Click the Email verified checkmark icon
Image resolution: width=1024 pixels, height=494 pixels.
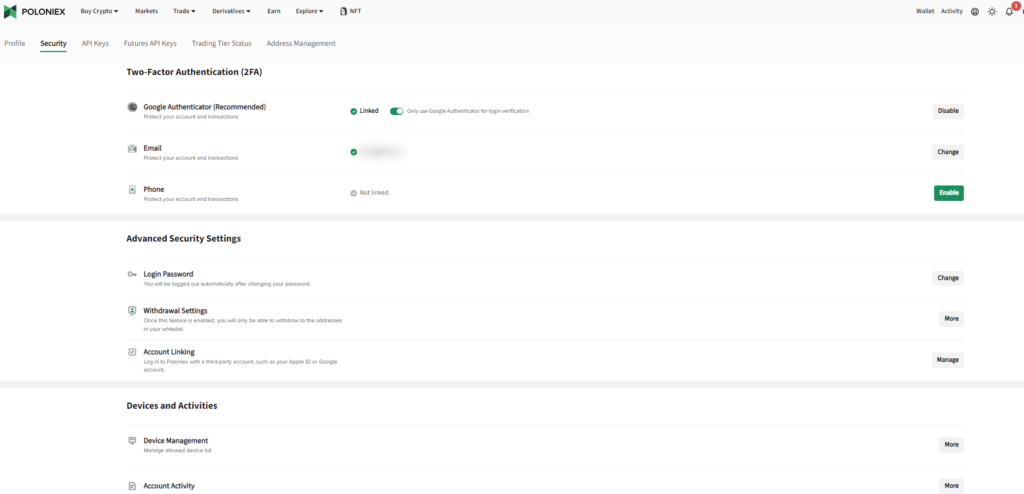353,152
